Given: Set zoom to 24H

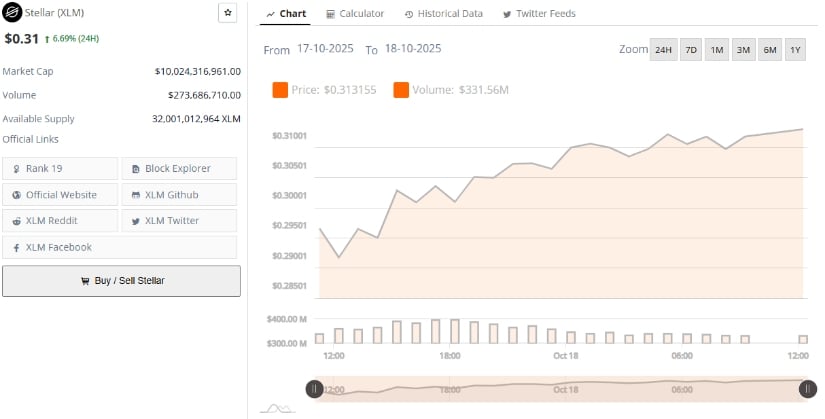Looking at the screenshot, I should click(x=663, y=49).
